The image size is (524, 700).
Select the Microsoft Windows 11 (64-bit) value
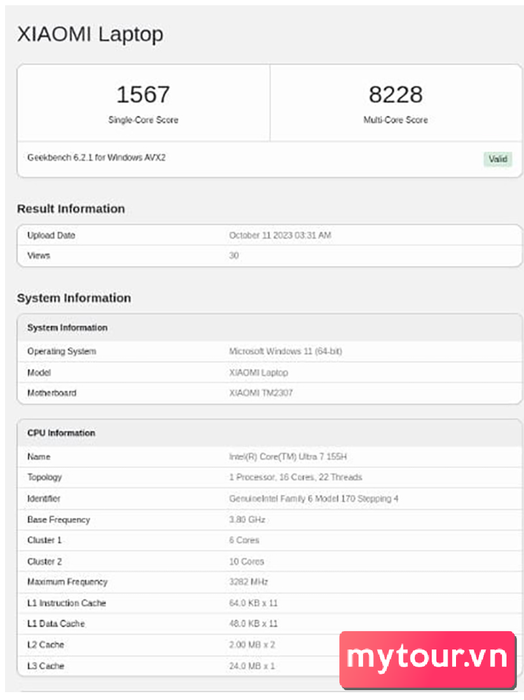pyautogui.click(x=286, y=351)
